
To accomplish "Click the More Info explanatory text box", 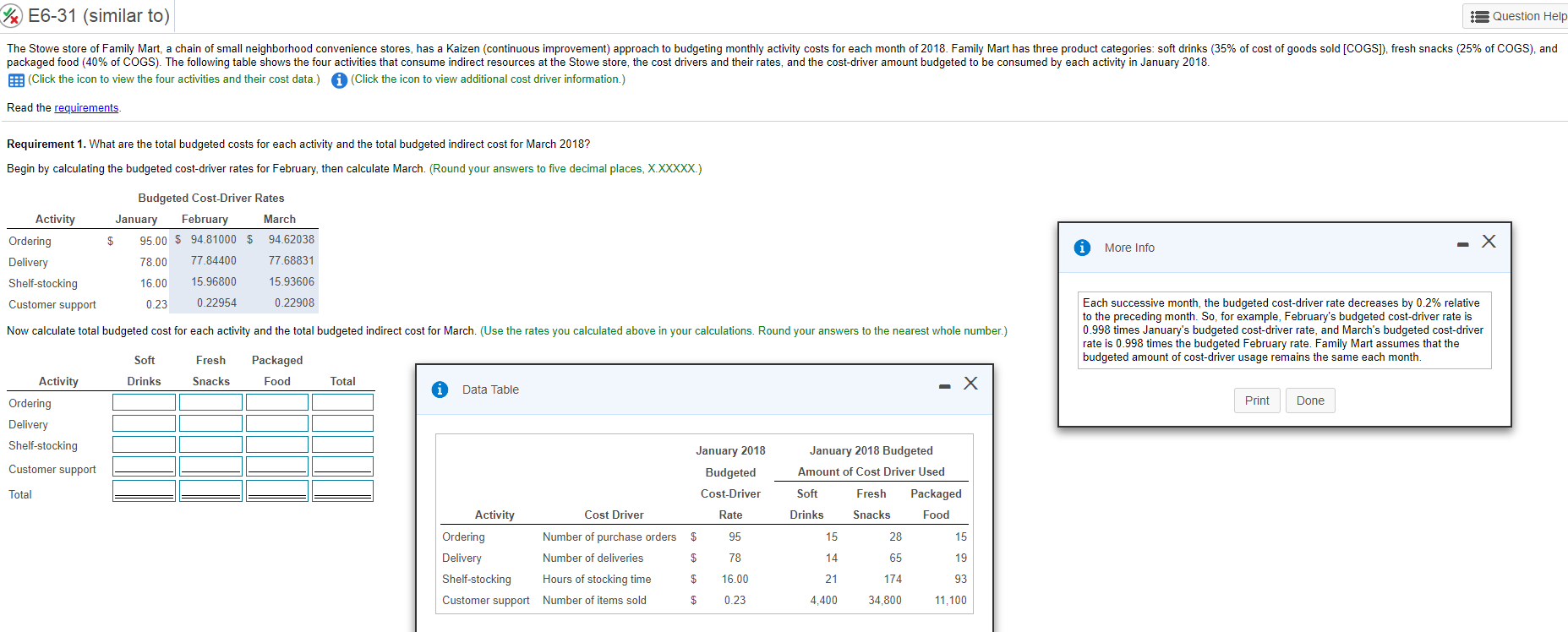I will pos(1284,330).
